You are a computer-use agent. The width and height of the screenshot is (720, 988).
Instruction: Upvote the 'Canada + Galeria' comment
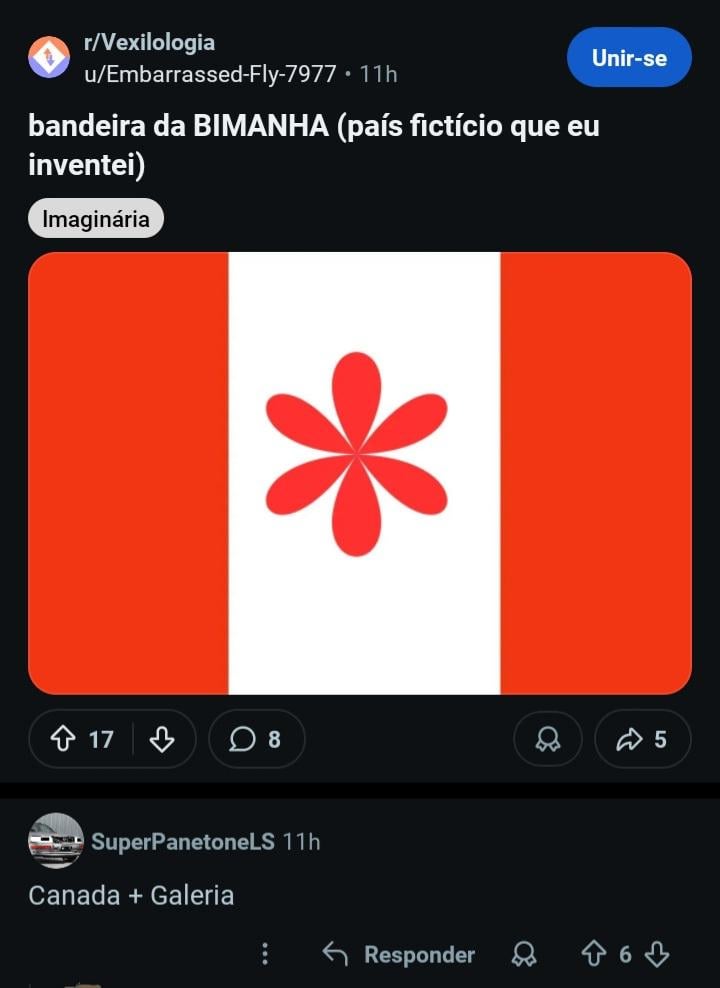click(x=594, y=954)
